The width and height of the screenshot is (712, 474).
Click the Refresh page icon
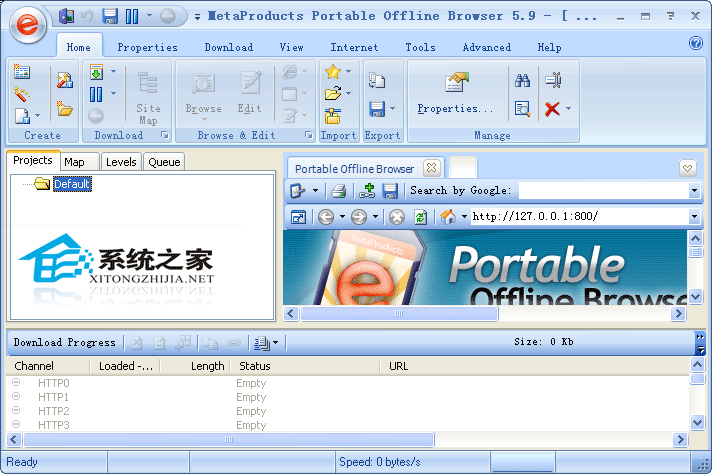(x=420, y=217)
